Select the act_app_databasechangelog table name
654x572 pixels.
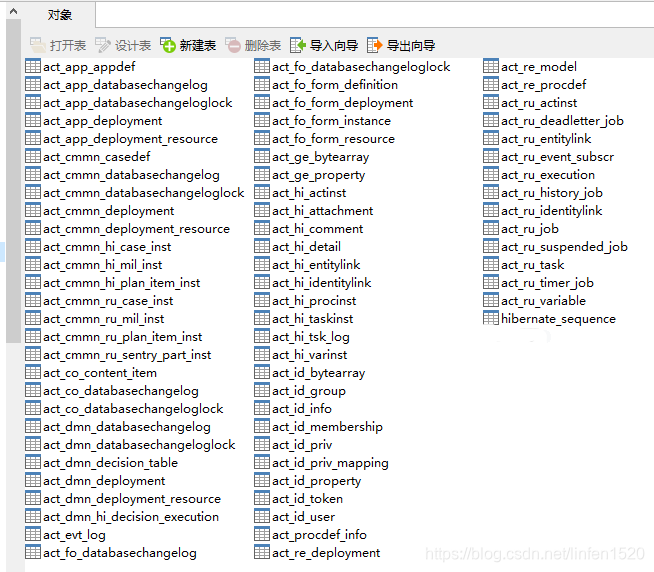point(125,85)
